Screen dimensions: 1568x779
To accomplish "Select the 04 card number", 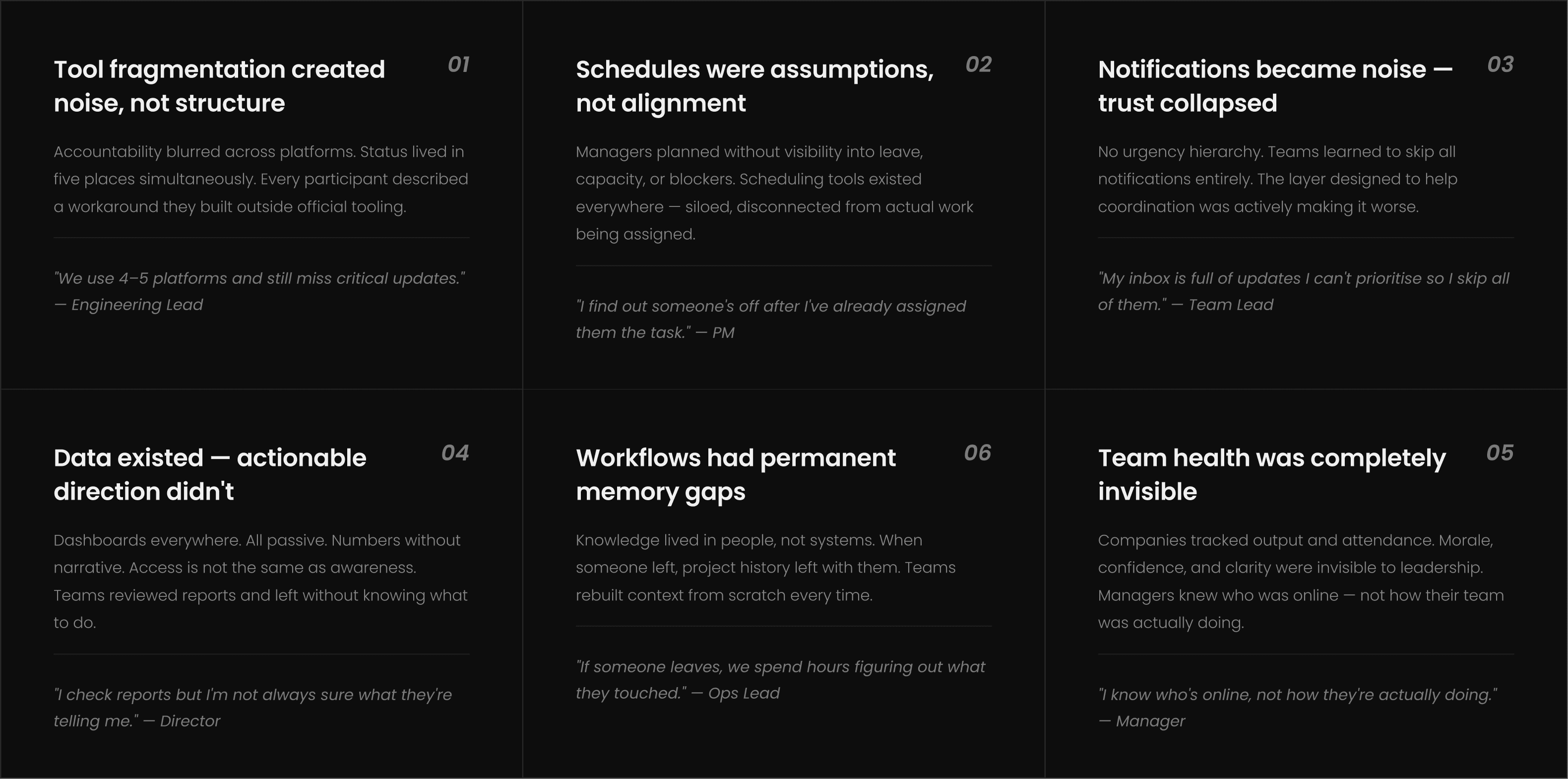I will [455, 453].
